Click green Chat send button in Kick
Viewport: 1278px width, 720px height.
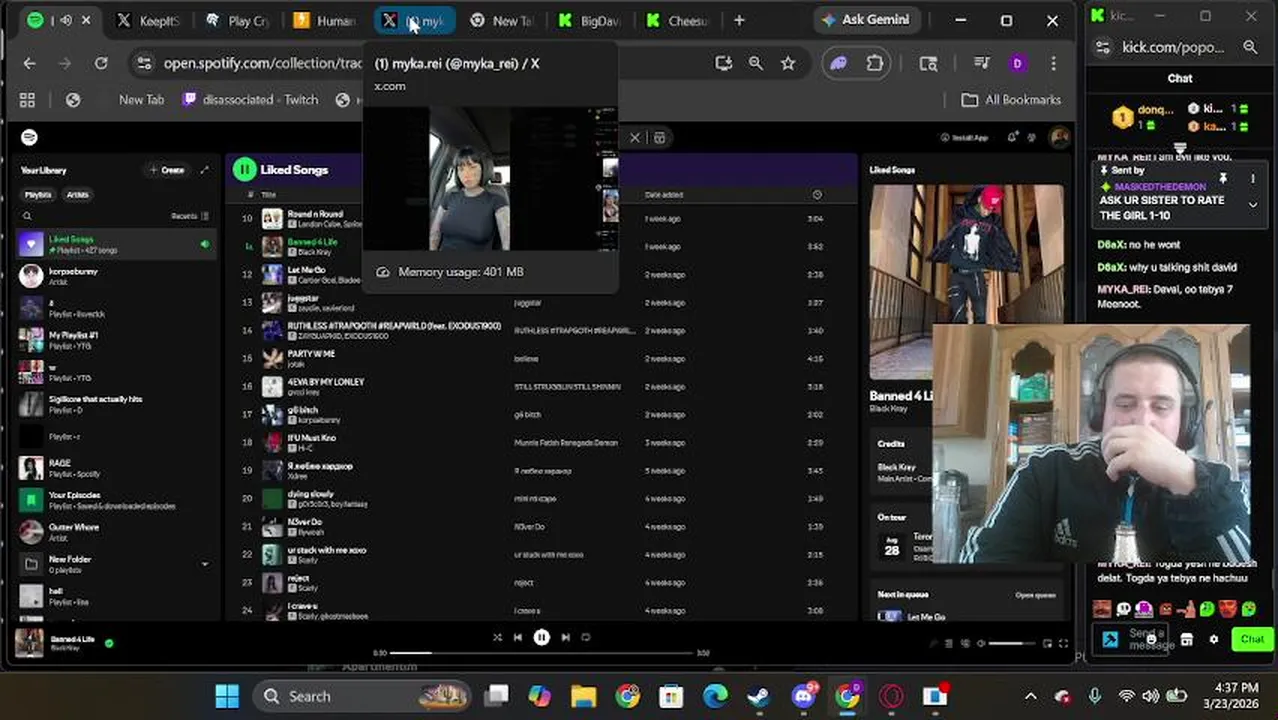click(1252, 639)
